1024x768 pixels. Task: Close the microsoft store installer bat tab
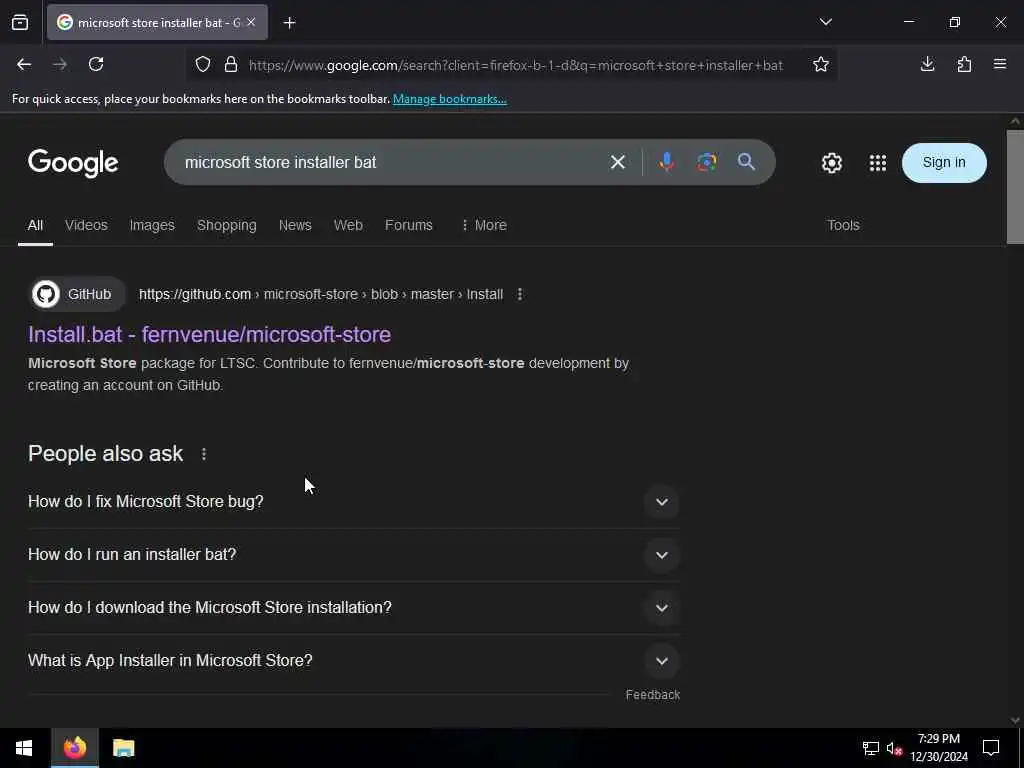(x=251, y=22)
